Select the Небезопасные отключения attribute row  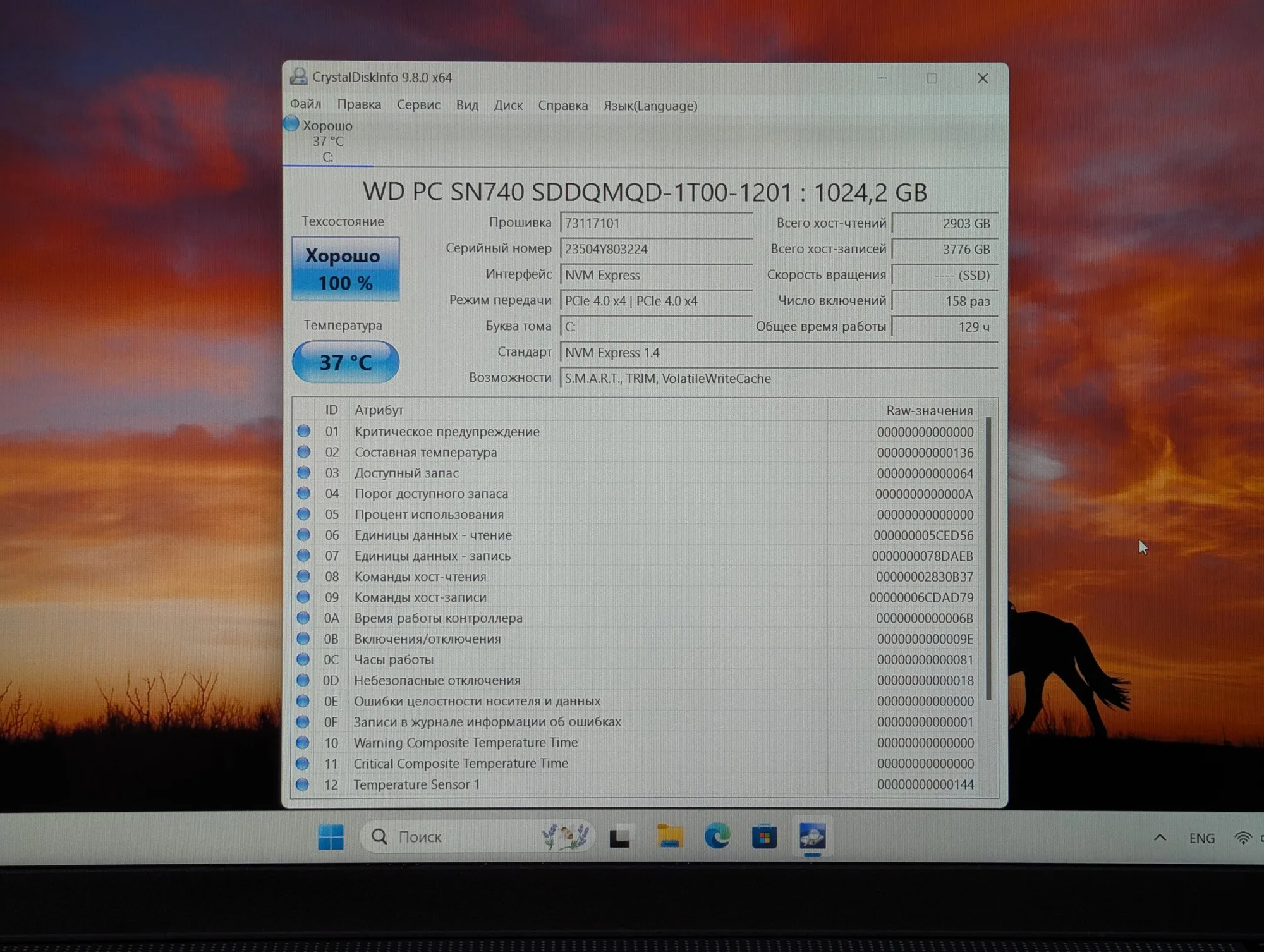(635, 680)
